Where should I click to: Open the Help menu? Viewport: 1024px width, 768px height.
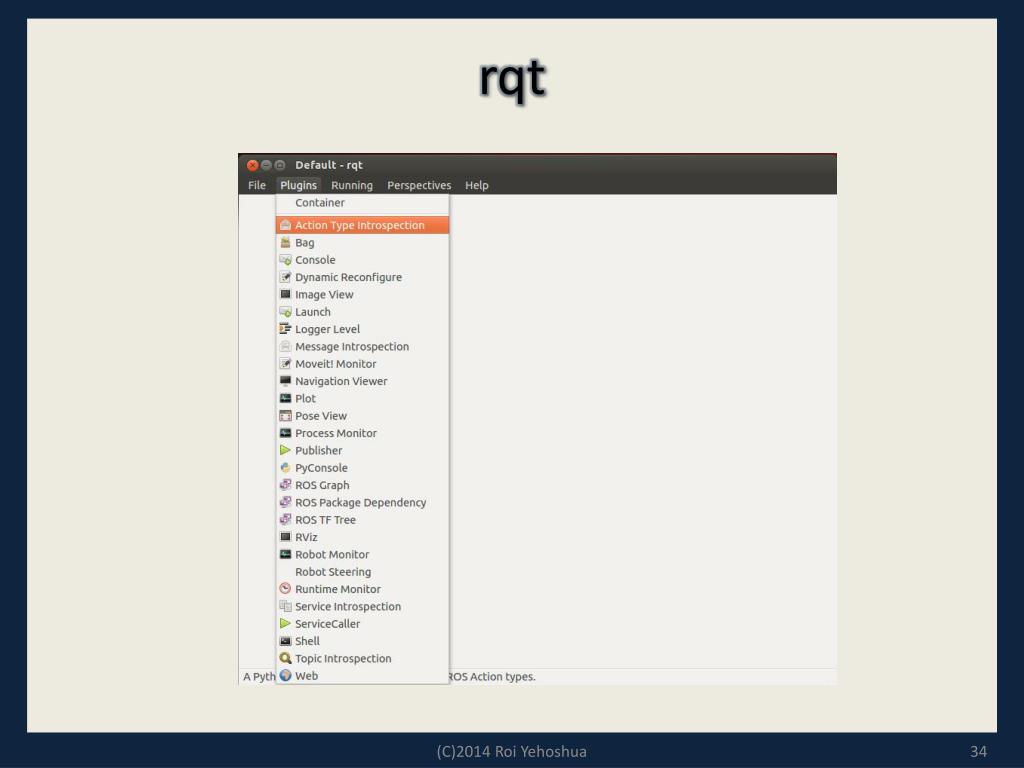pyautogui.click(x=477, y=185)
